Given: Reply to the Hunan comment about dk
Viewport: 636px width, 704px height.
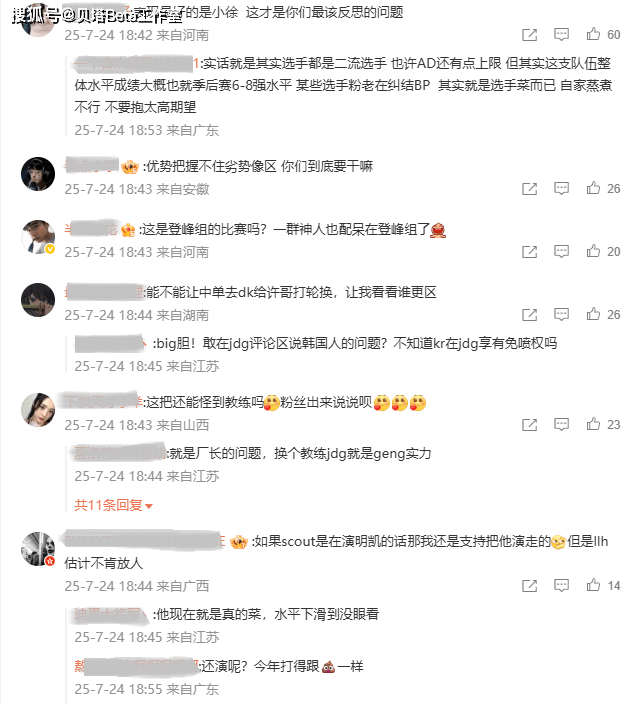Looking at the screenshot, I should (x=561, y=315).
